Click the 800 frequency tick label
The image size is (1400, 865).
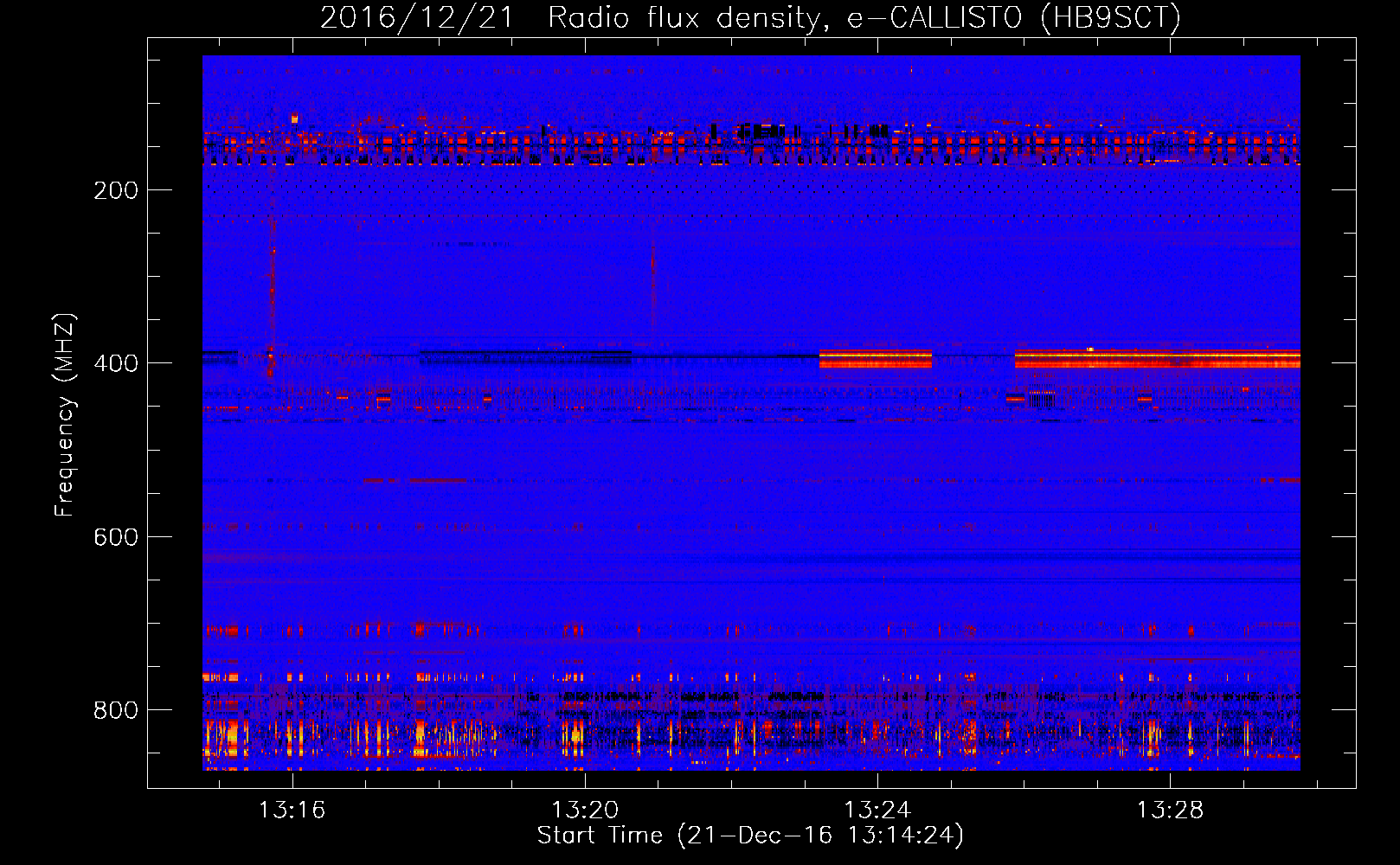click(116, 710)
